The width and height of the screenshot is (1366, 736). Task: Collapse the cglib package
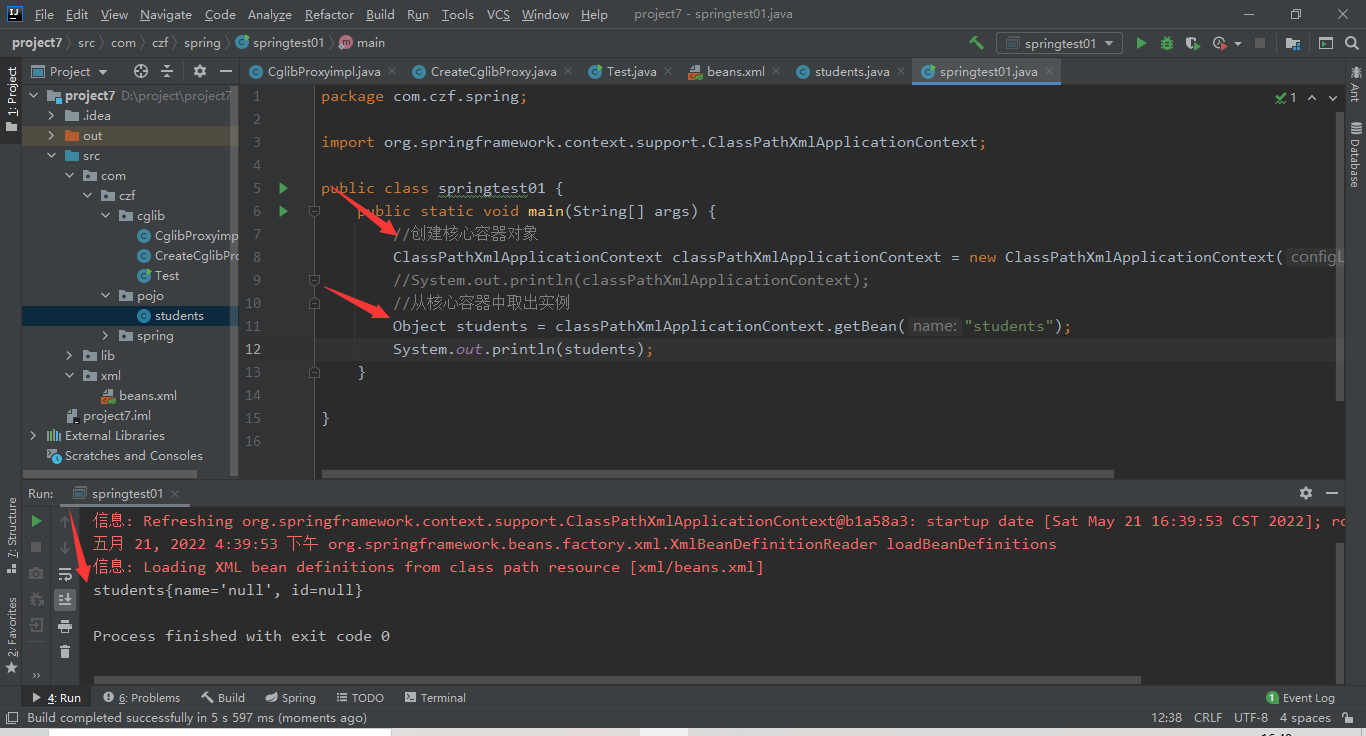105,216
